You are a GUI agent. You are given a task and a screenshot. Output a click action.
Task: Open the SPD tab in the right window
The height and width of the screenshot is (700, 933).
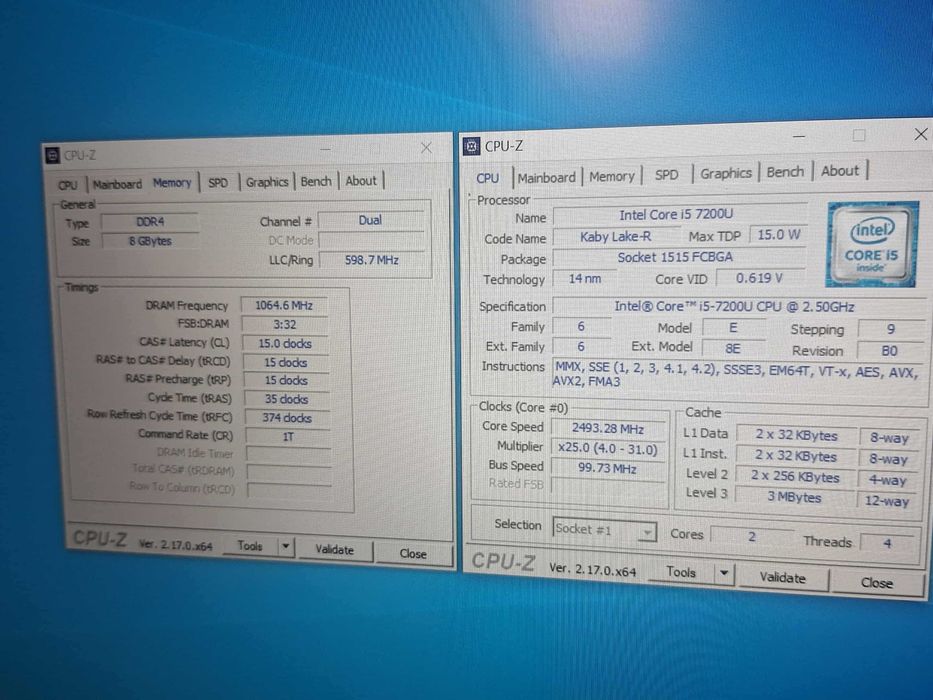pos(666,175)
